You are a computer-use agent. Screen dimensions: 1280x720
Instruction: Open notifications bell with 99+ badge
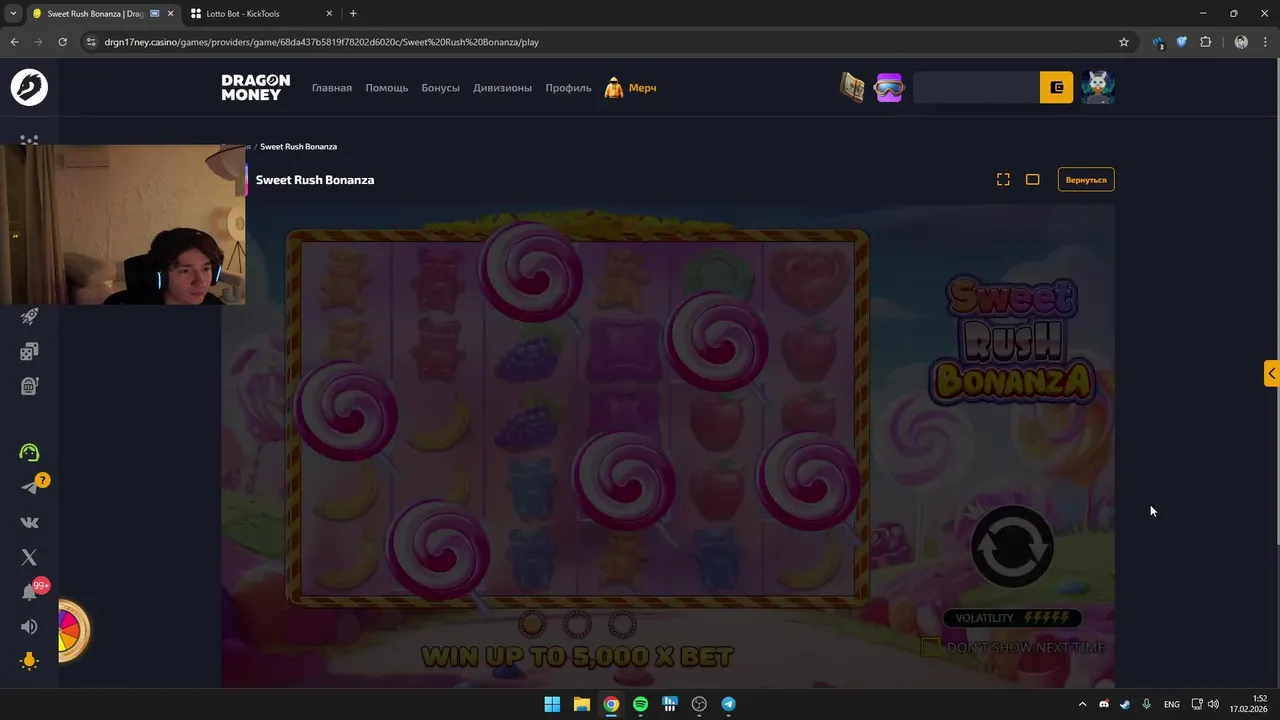pos(29,592)
